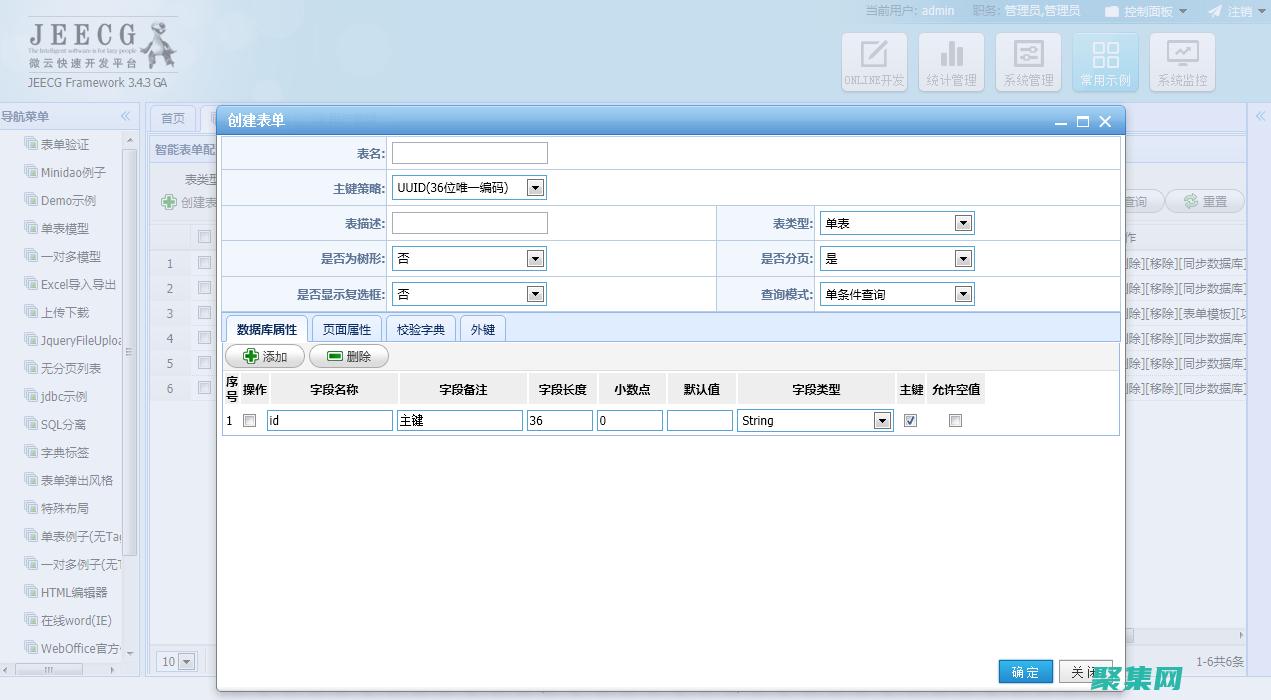Open the 统计管理 chart icon
Image resolution: width=1271 pixels, height=700 pixels.
(x=951, y=62)
